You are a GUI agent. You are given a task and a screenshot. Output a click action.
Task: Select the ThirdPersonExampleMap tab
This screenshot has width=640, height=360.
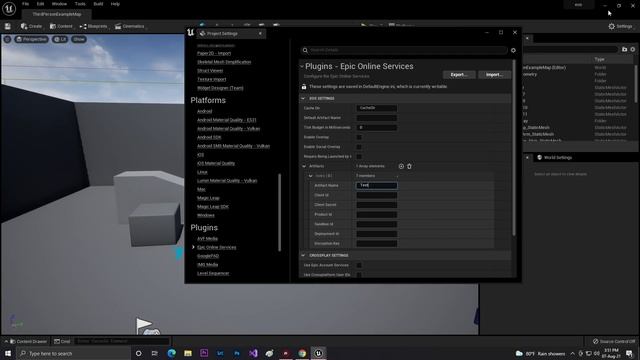pyautogui.click(x=57, y=14)
